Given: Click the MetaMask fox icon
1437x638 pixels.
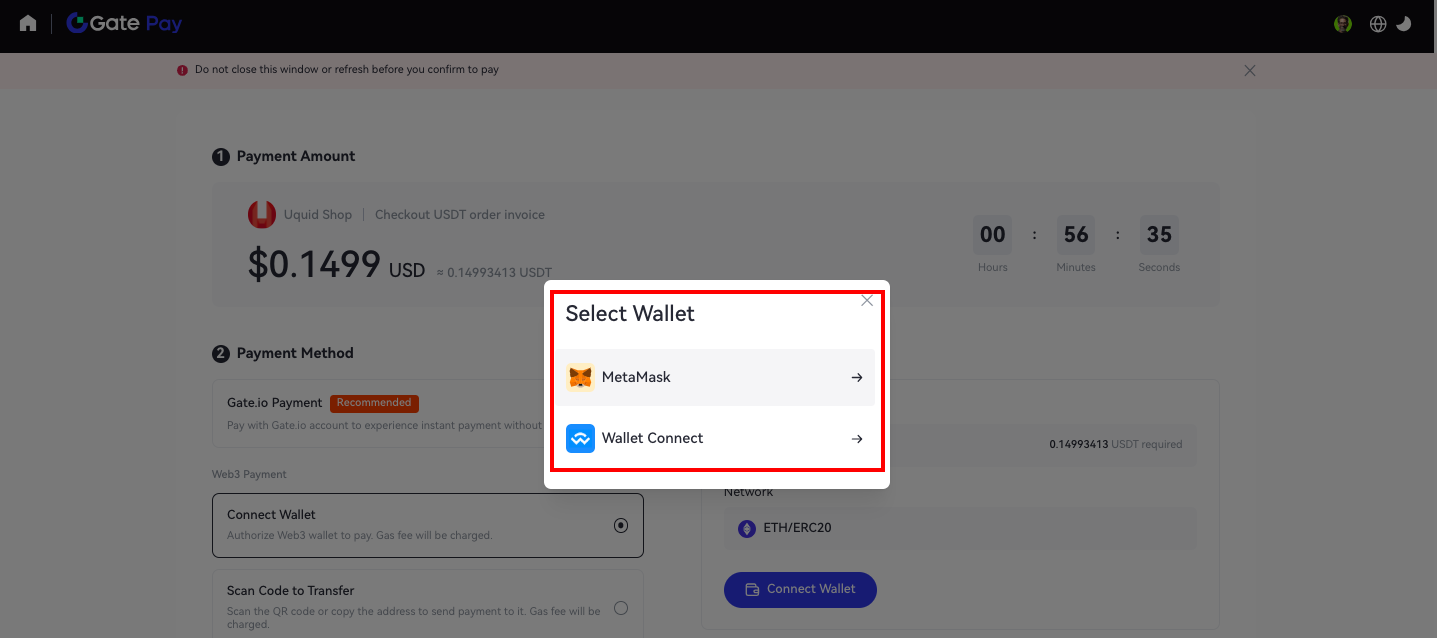Looking at the screenshot, I should coord(580,378).
